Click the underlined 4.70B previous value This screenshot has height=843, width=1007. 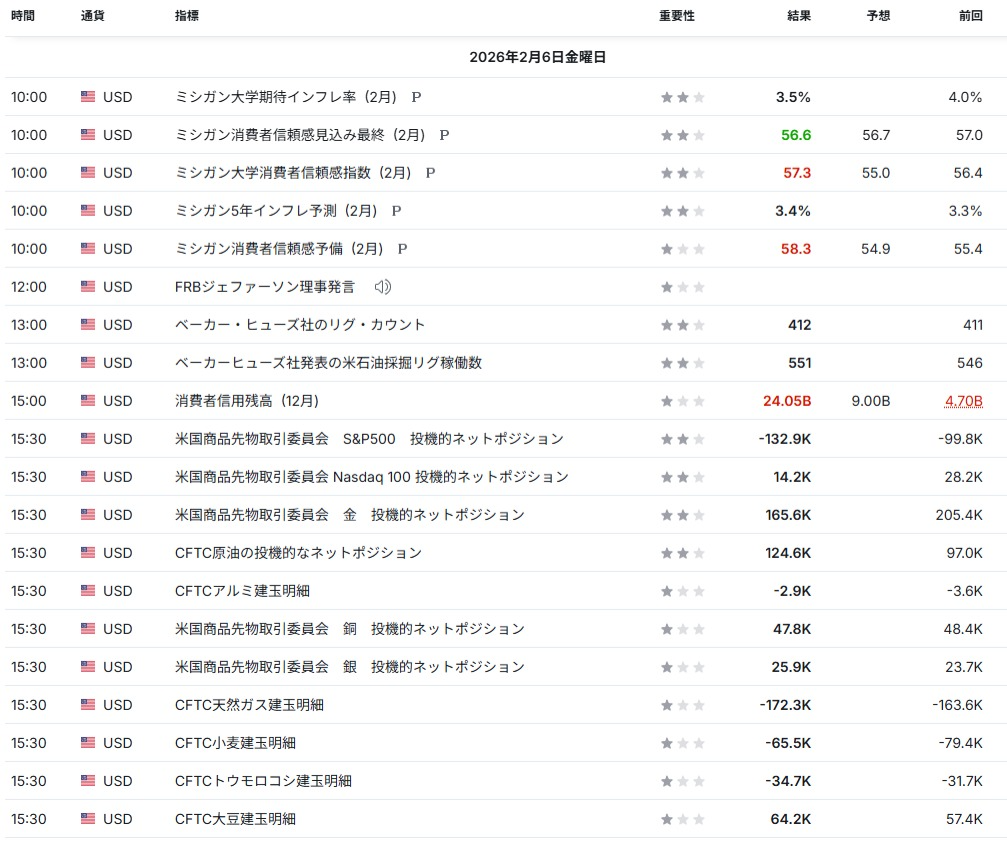coord(963,401)
